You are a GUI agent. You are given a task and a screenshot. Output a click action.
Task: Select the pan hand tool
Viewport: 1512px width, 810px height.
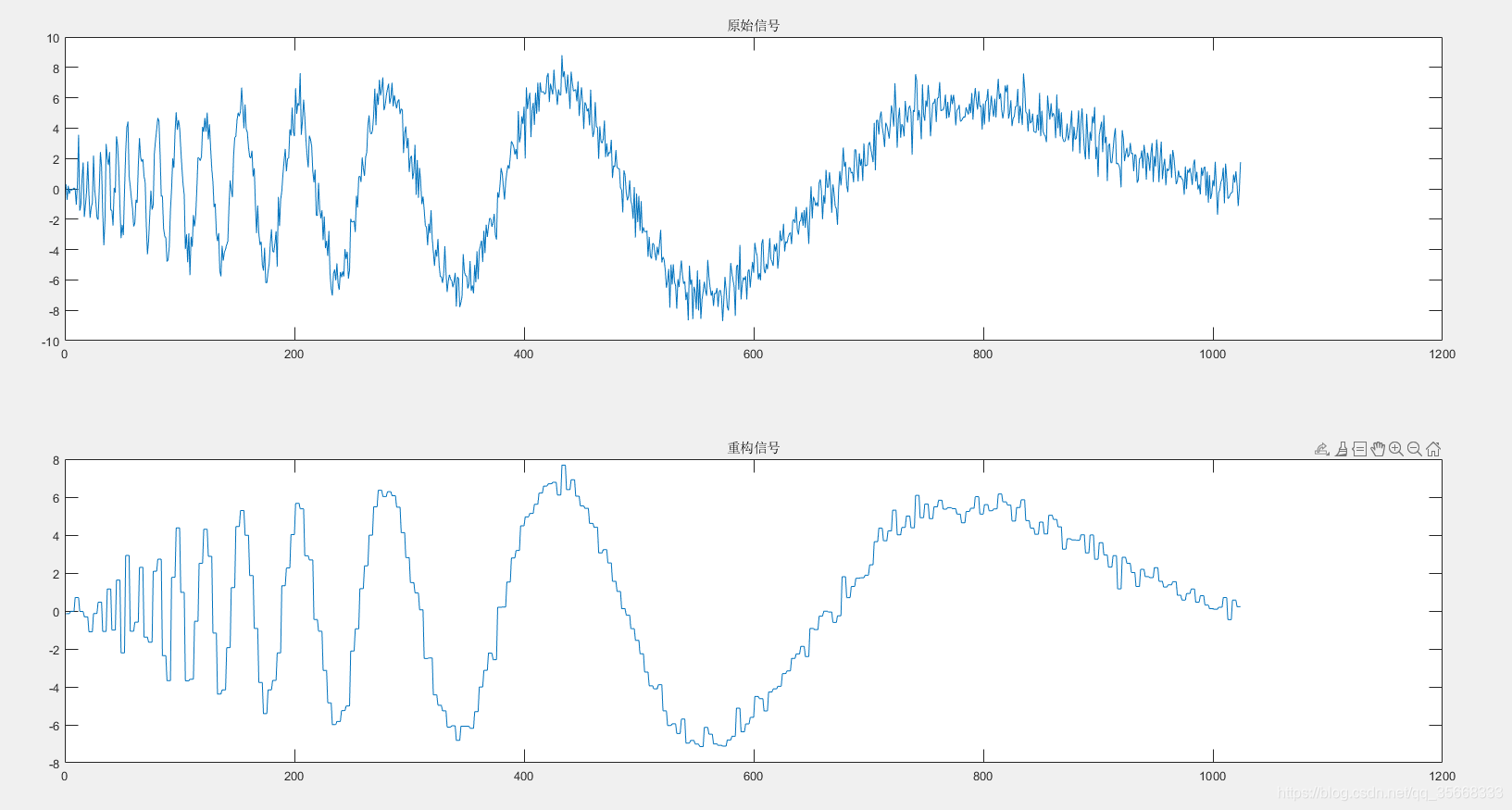pos(1378,449)
